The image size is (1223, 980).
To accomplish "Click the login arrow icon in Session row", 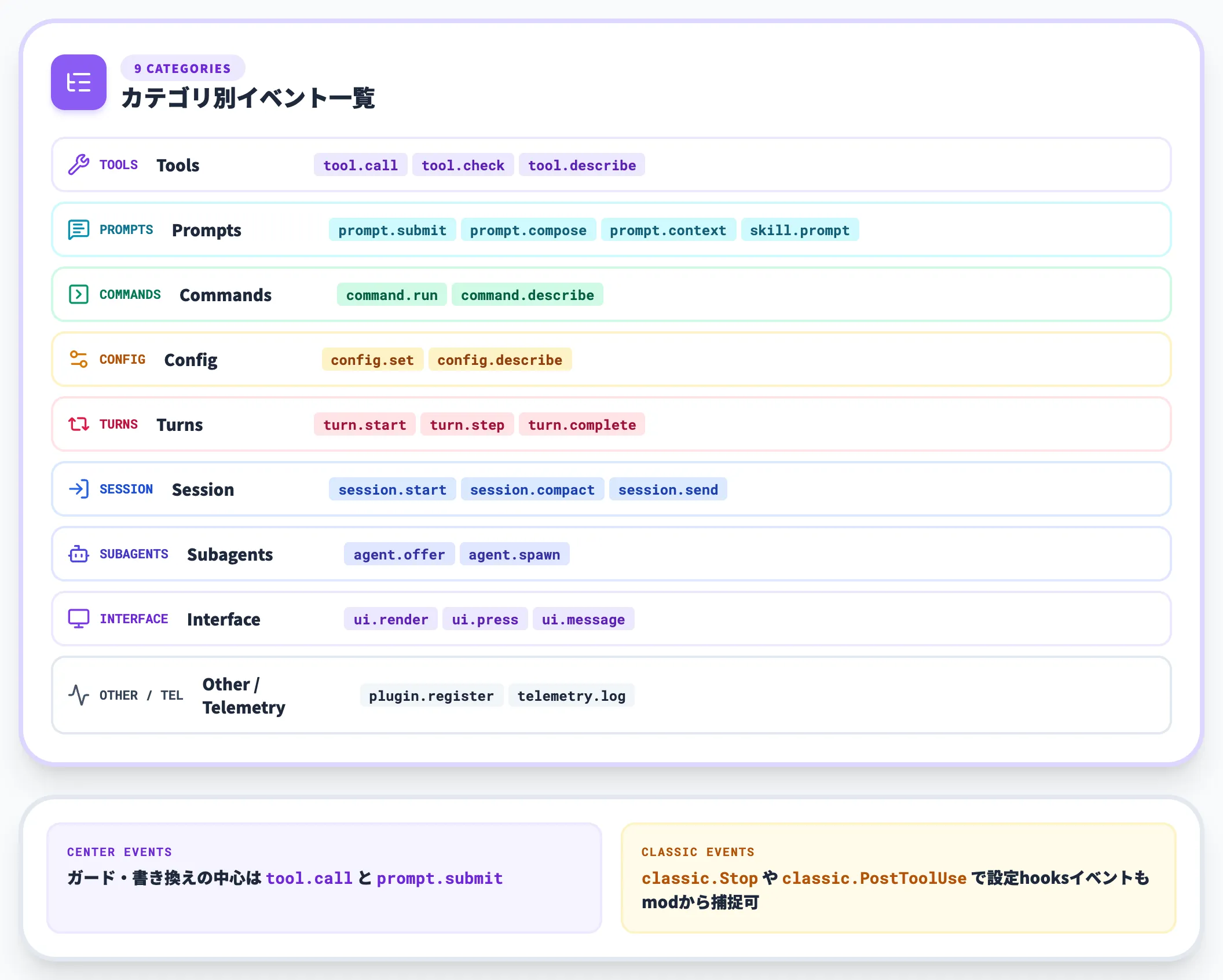I will pyautogui.click(x=79, y=489).
